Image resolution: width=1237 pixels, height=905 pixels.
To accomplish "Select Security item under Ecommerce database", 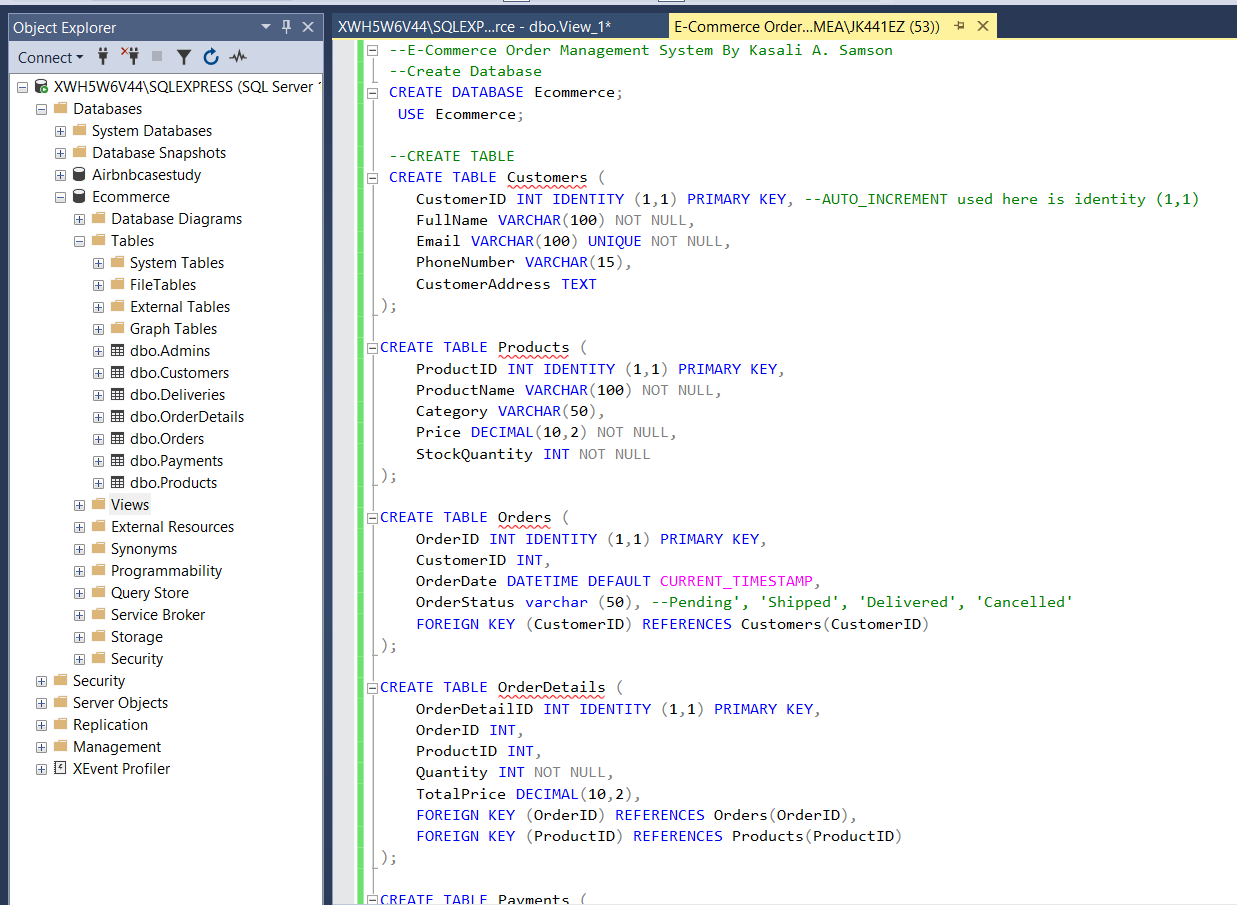I will 137,659.
